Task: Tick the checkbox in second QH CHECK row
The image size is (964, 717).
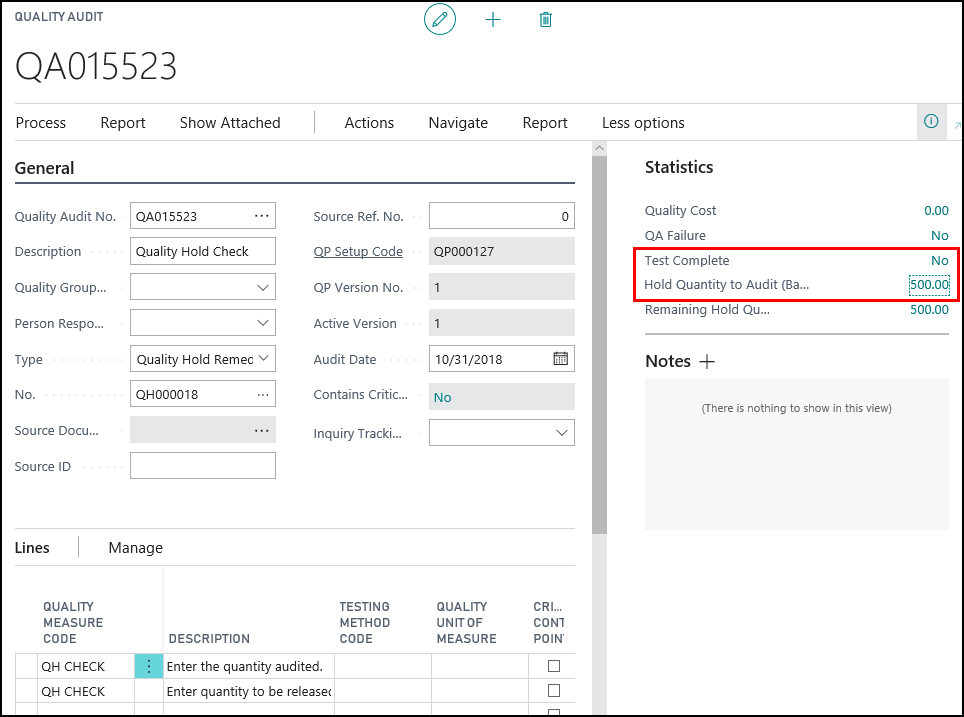Action: (x=554, y=691)
